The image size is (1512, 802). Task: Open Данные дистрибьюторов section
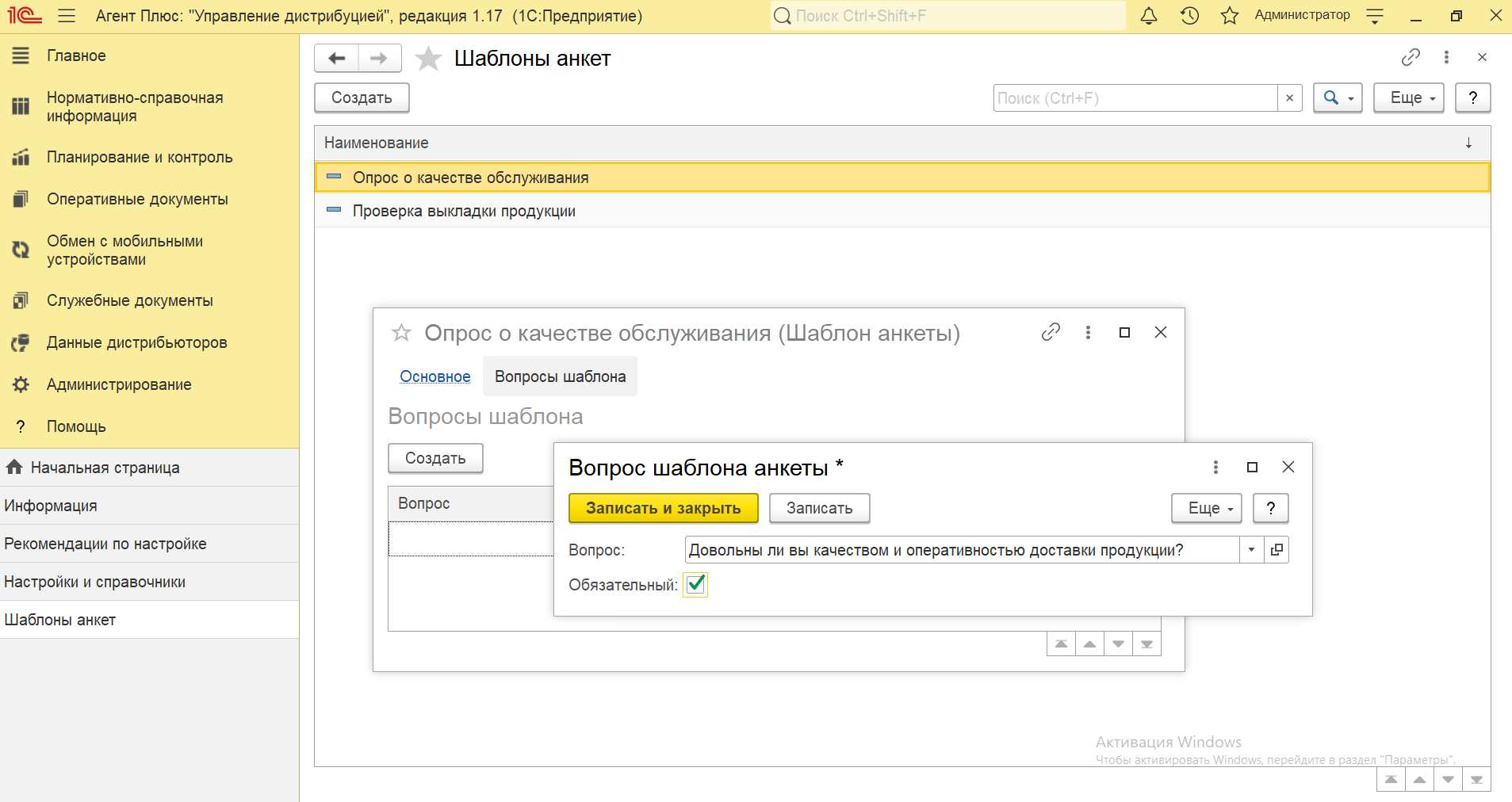(136, 342)
